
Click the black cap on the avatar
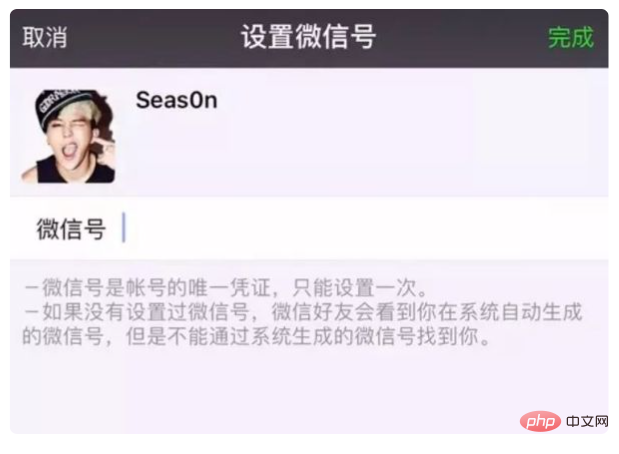pyautogui.click(x=63, y=107)
